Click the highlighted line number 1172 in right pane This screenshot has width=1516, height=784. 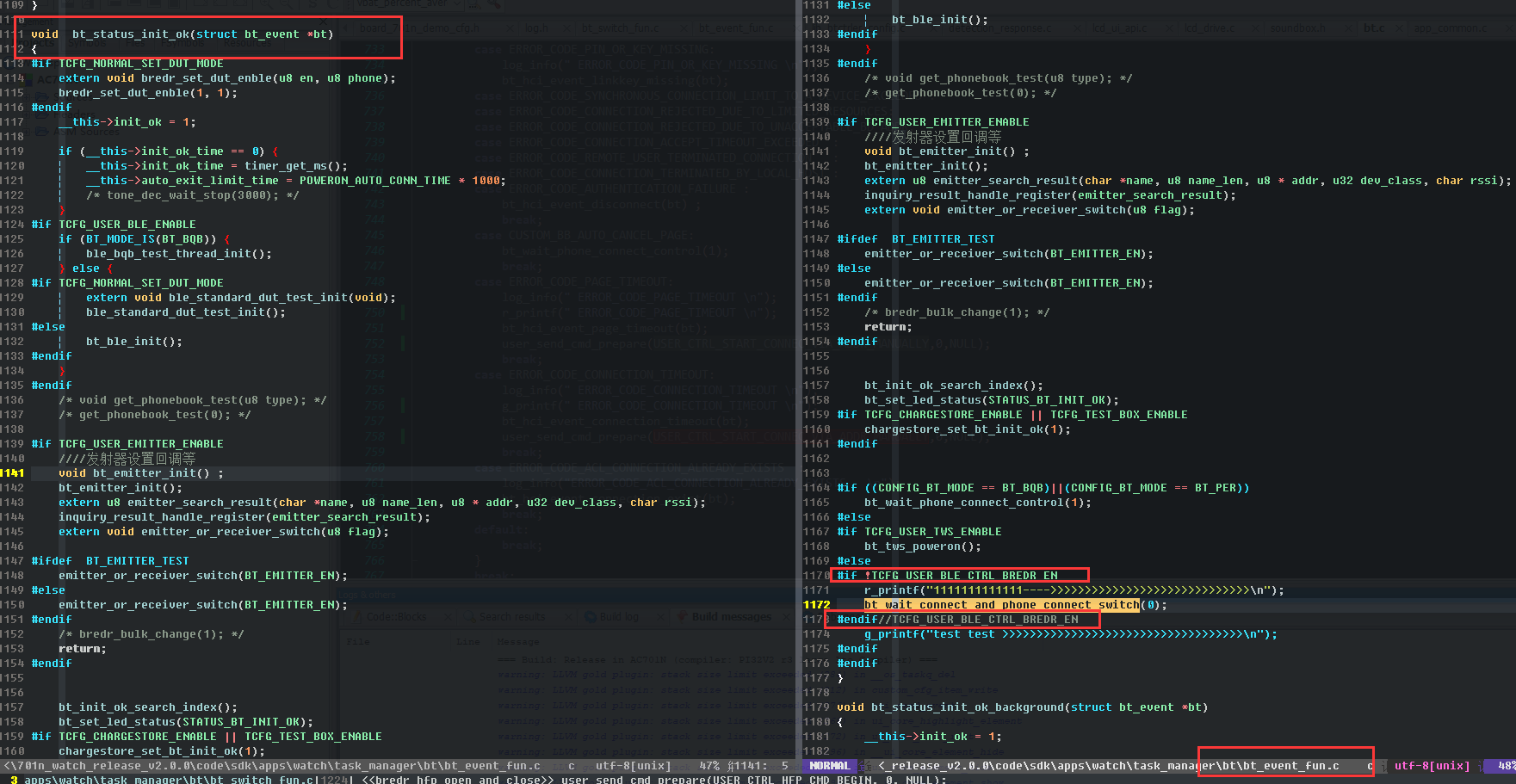click(x=817, y=604)
